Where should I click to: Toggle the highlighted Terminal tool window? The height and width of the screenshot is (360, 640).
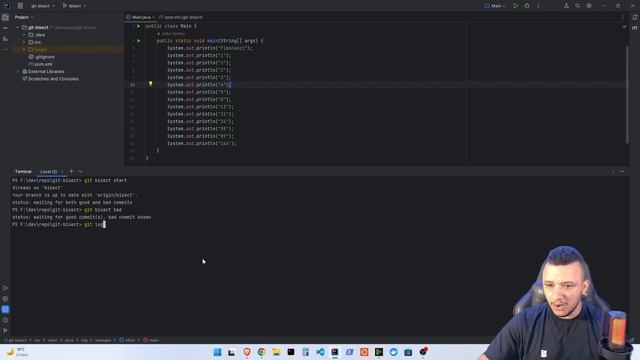[5, 309]
